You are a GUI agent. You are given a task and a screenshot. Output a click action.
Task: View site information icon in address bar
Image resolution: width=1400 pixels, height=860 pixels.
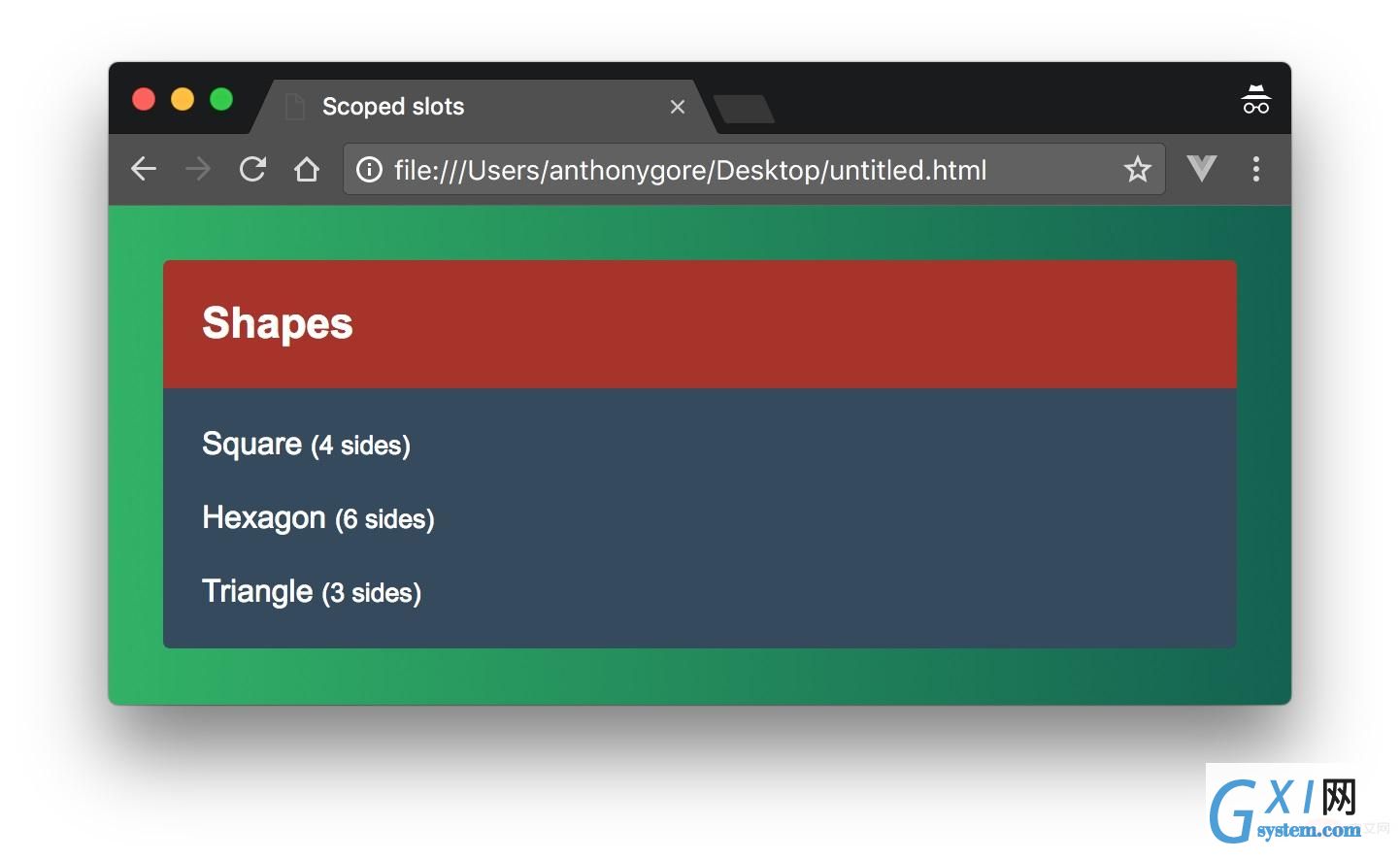click(x=369, y=170)
